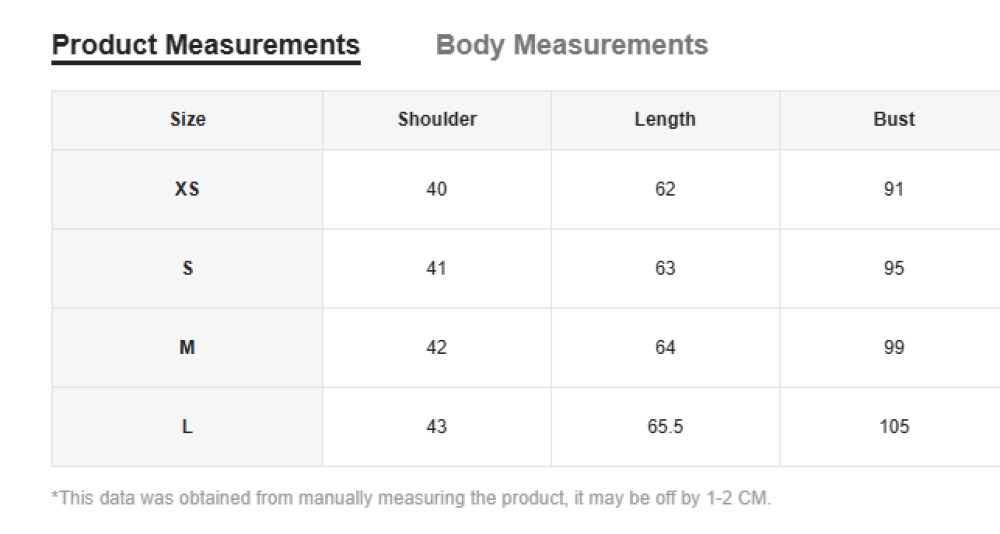
Task: Click the Size column header
Action: 188,119
